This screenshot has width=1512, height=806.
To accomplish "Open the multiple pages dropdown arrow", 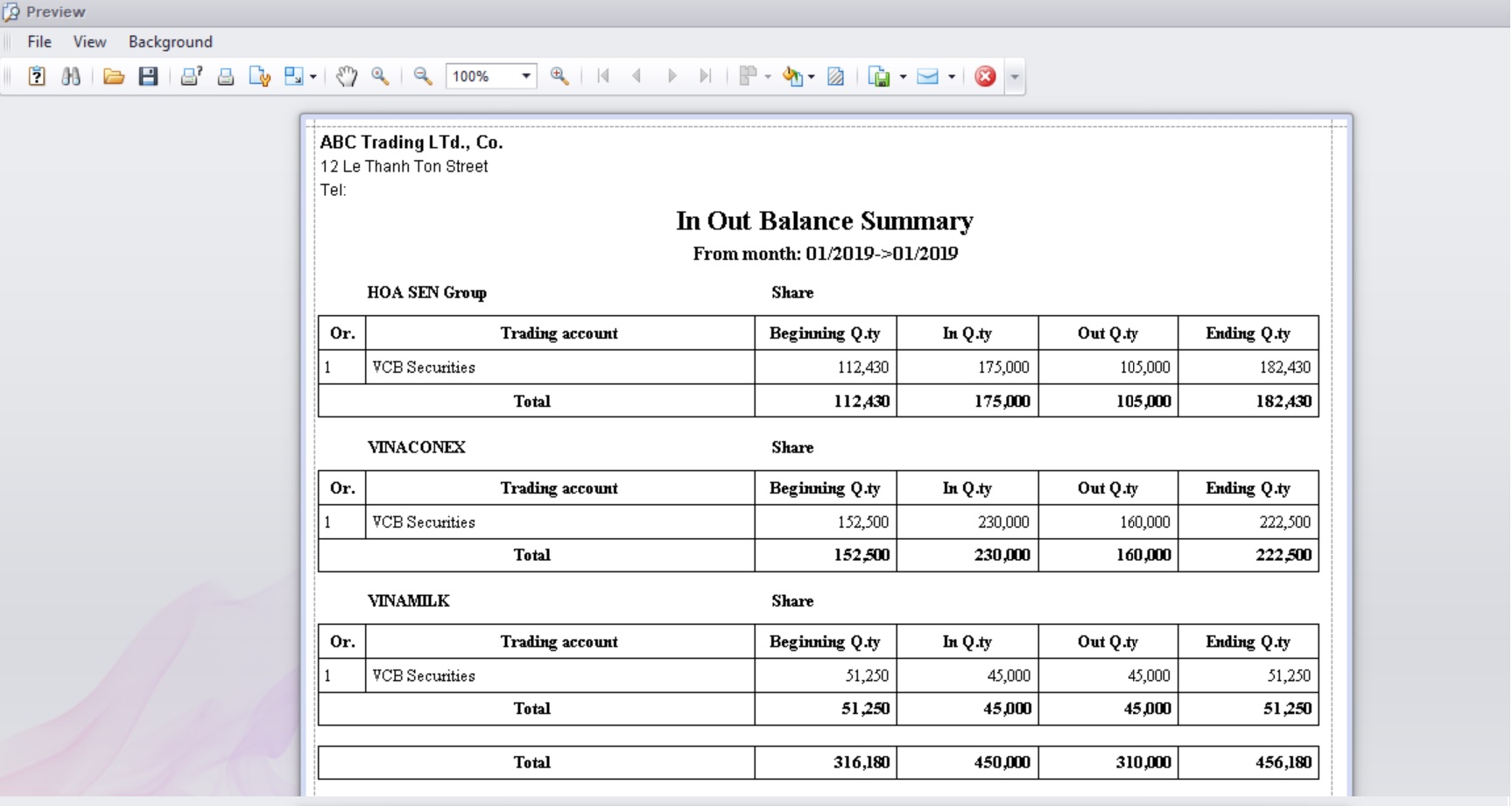I will click(768, 77).
